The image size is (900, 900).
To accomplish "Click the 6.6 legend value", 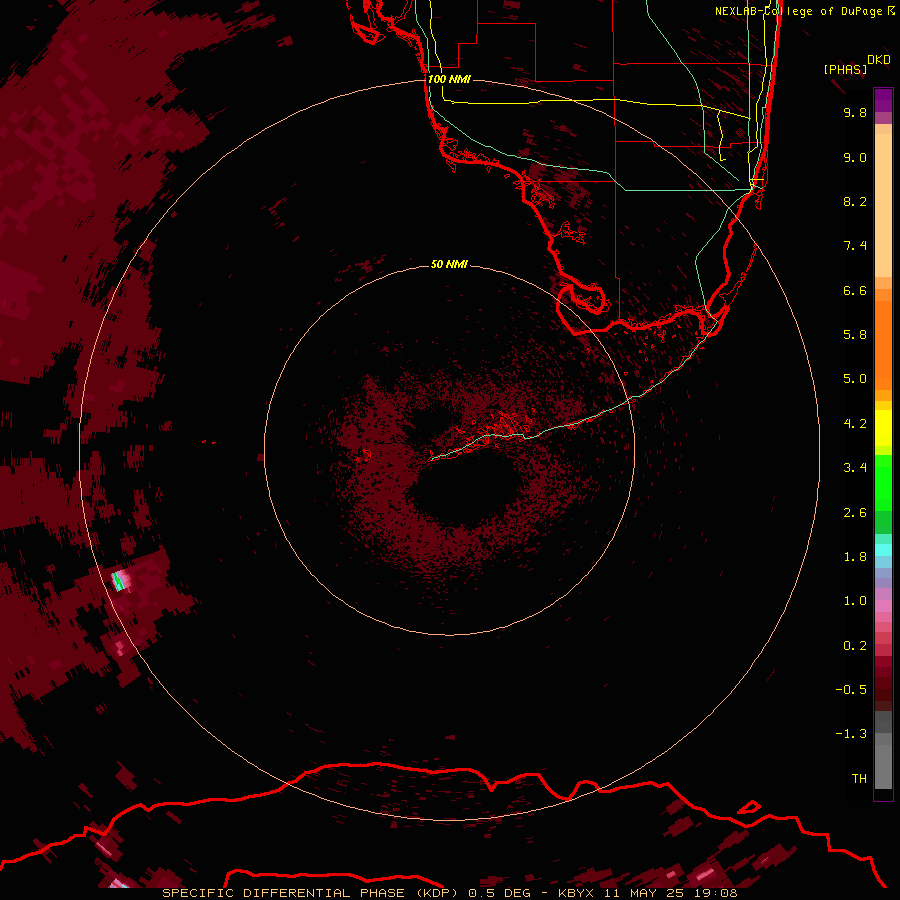I will click(855, 290).
